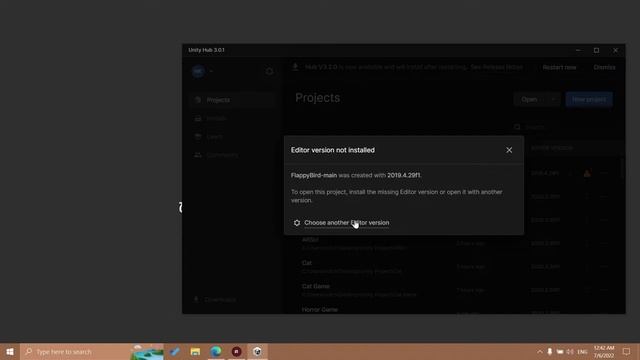Open the Downloads panel in sidebar
The height and width of the screenshot is (360, 640).
[x=215, y=300]
